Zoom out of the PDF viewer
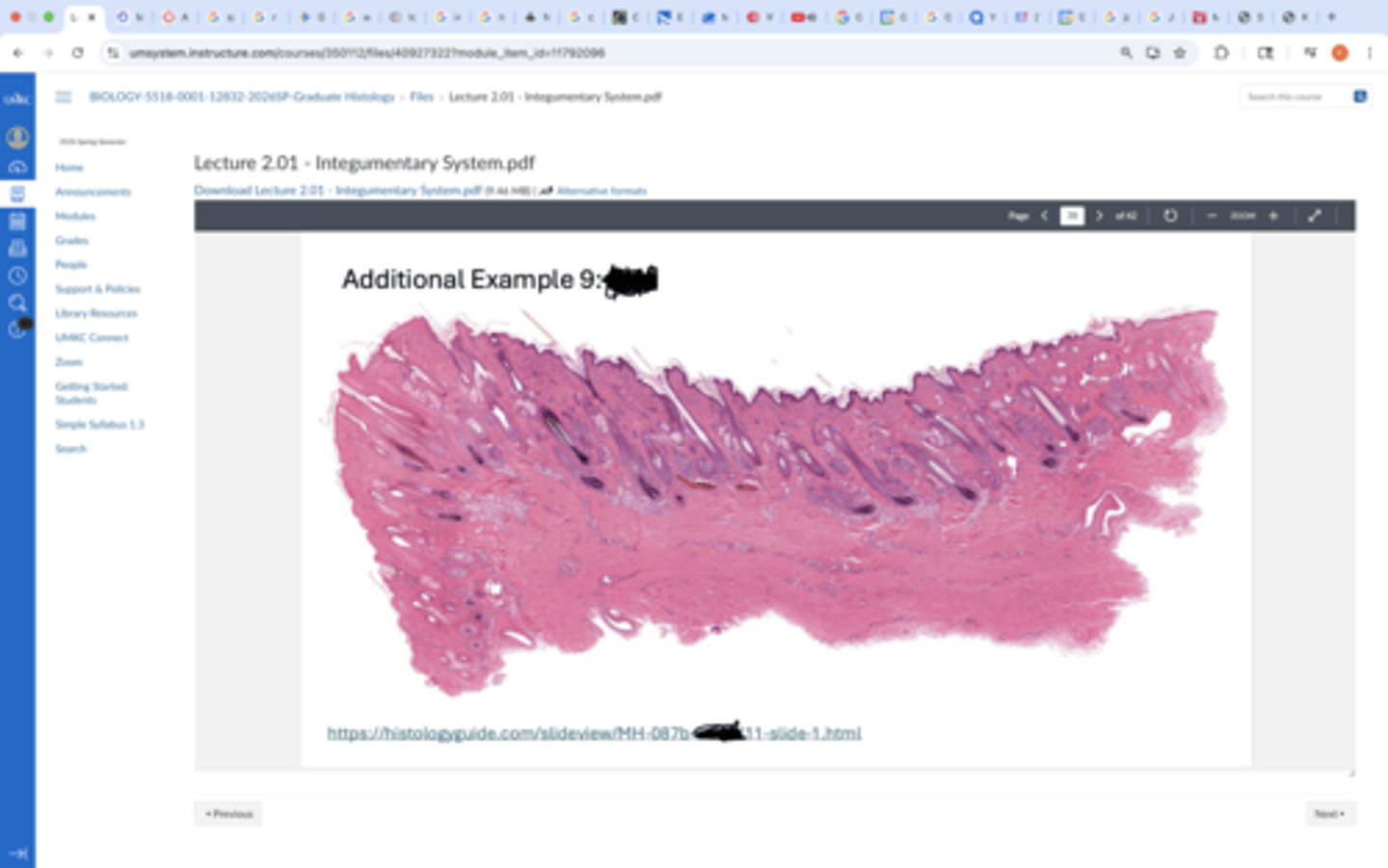Image resolution: width=1388 pixels, height=868 pixels. click(x=1212, y=216)
